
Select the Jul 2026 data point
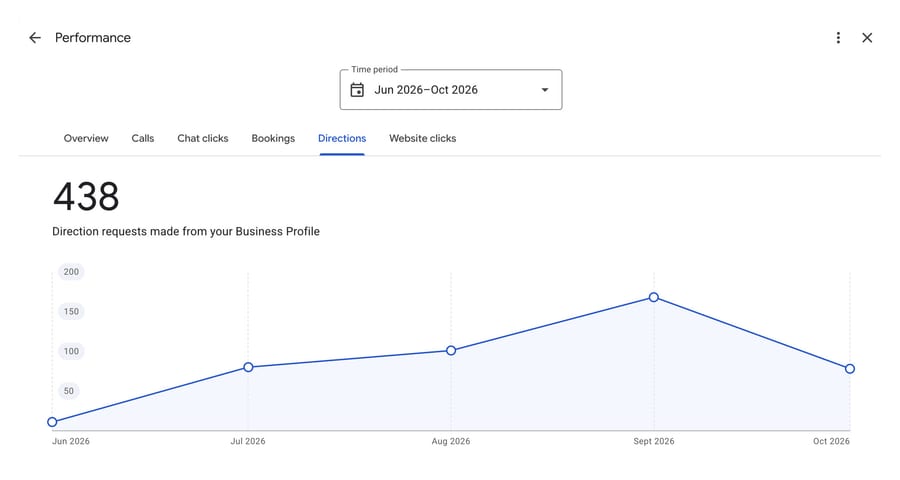coord(248,367)
